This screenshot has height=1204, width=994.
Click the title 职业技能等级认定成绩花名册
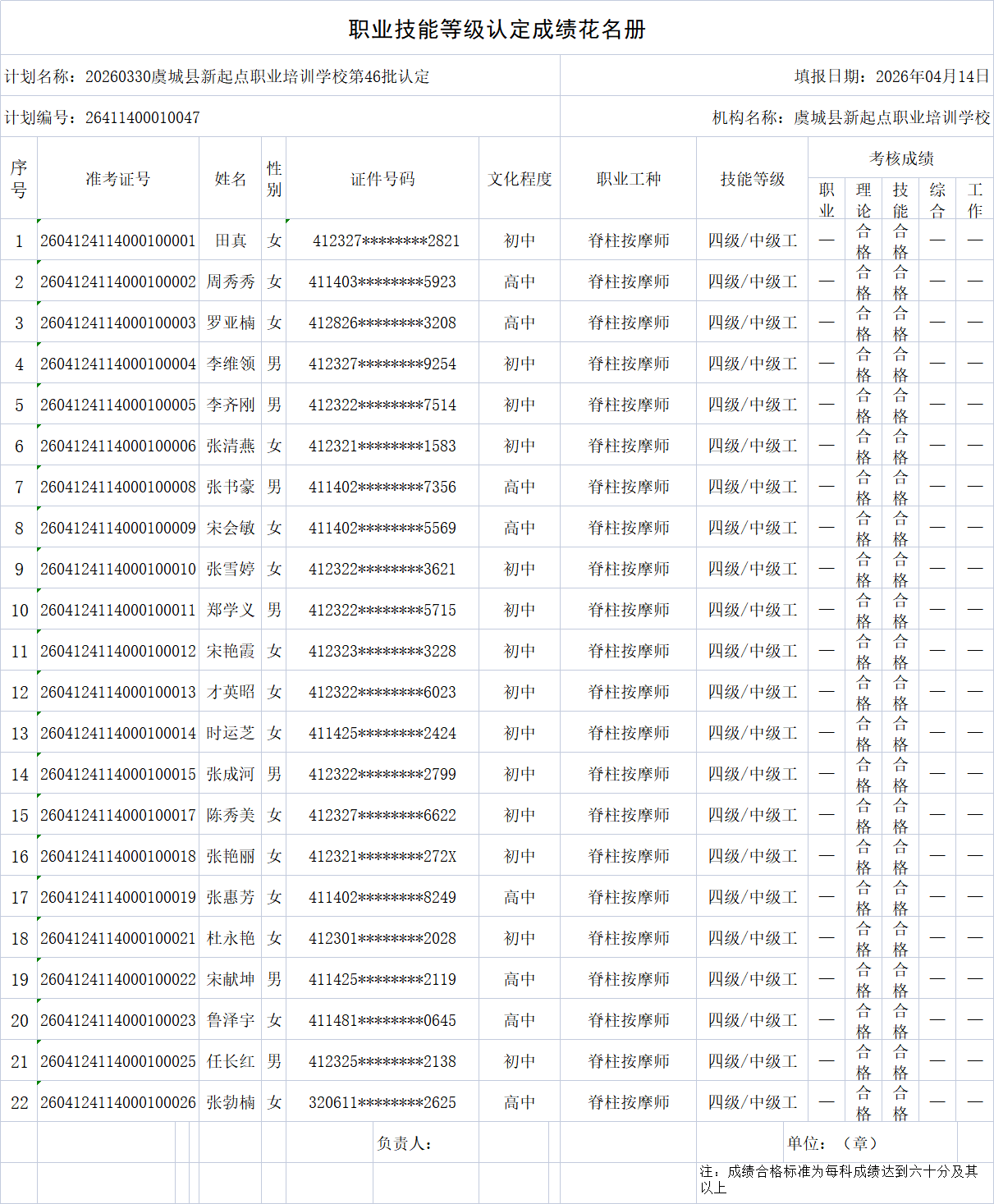pos(497,30)
